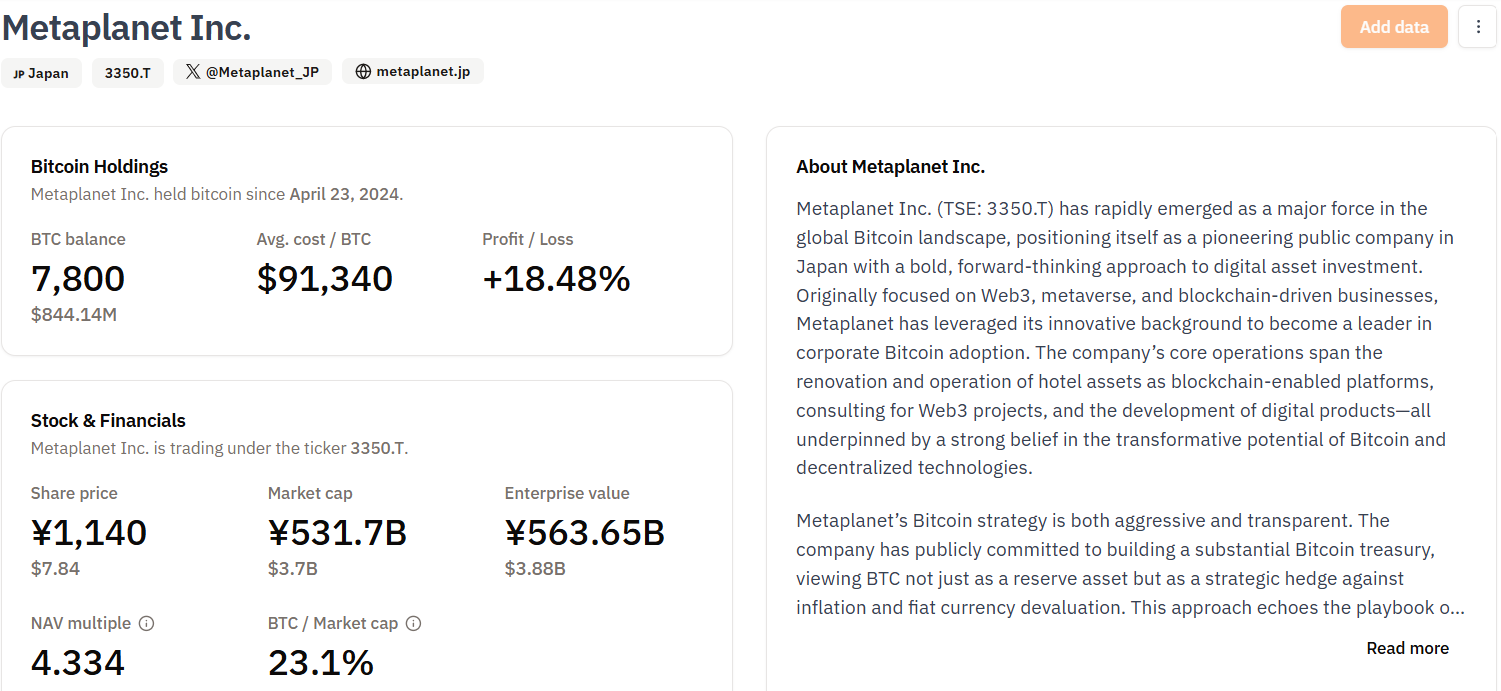Click the 23.1% BTC / Market cap value

321,662
